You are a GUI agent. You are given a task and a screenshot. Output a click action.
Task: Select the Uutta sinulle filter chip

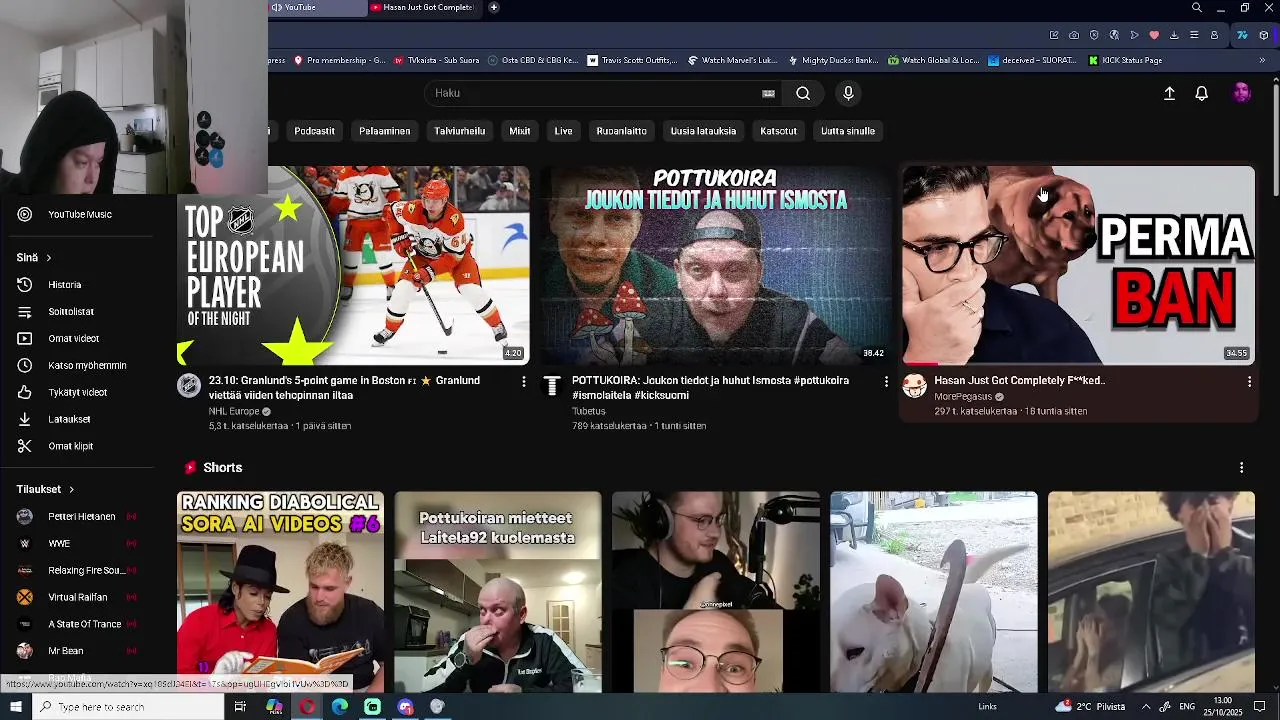click(x=848, y=131)
